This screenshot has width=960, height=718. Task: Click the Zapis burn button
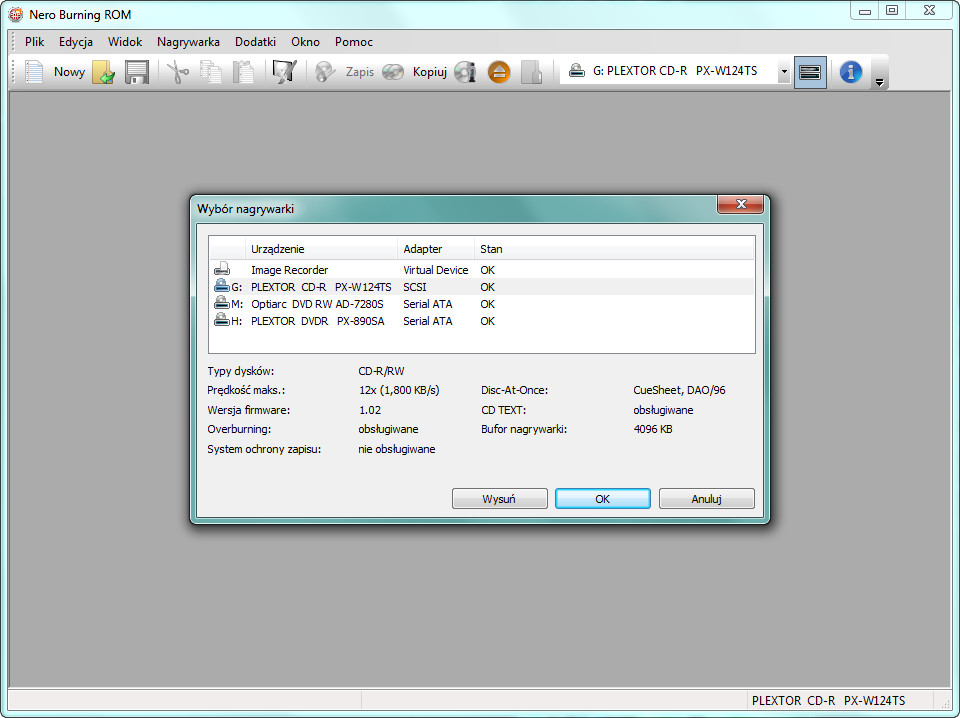[x=344, y=72]
